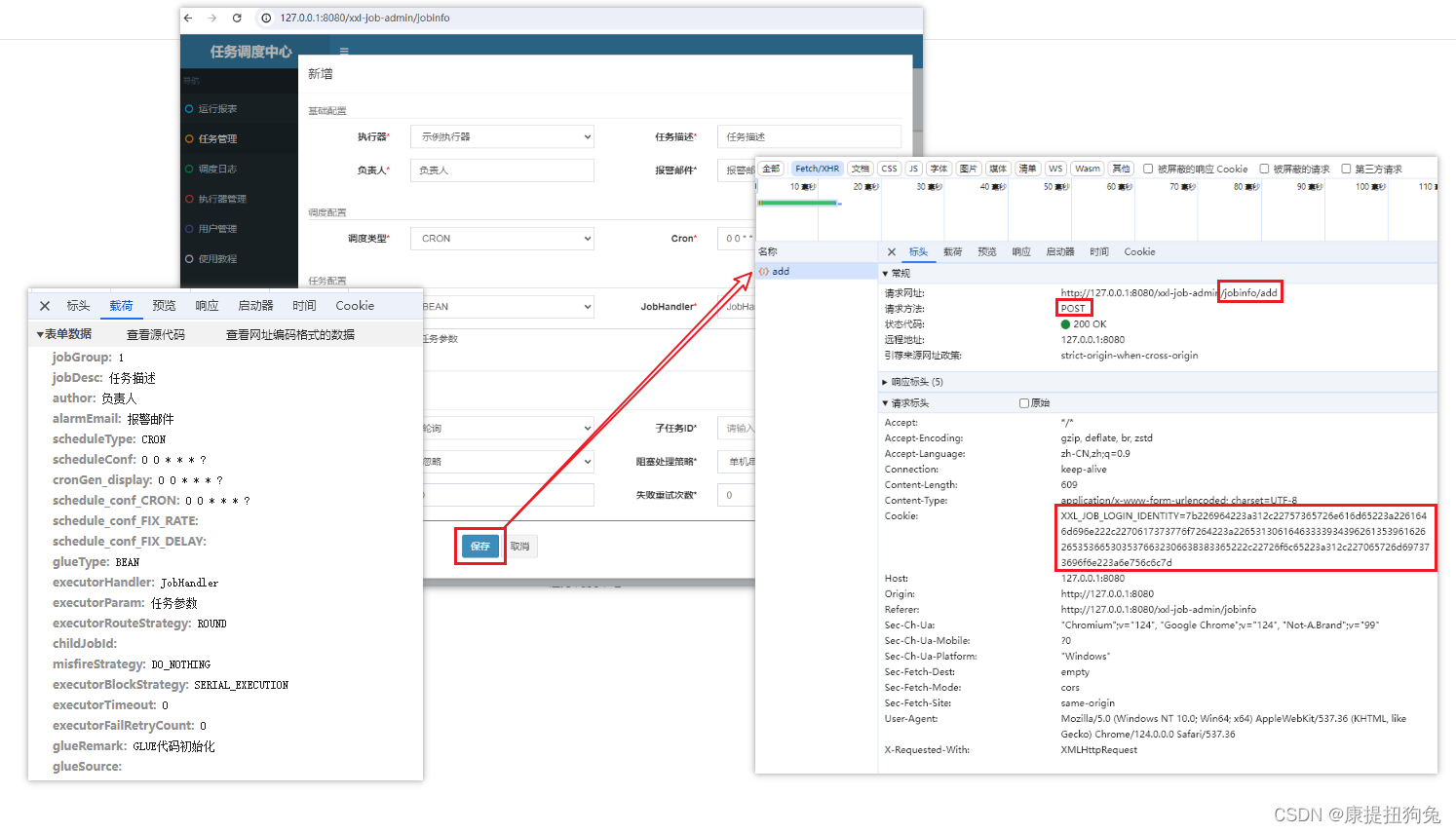1456x833 pixels.
Task: Click the browser forward arrow
Action: pos(211,18)
